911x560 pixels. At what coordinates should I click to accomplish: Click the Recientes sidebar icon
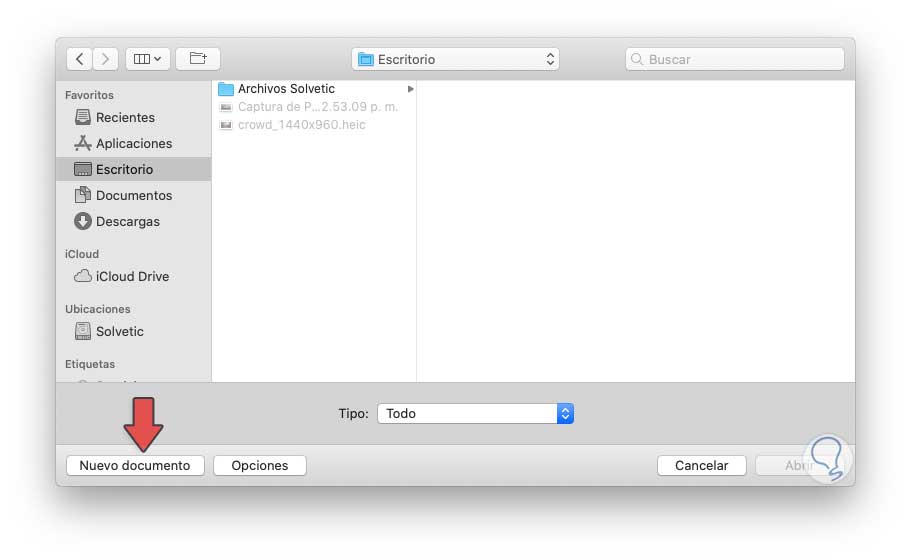(83, 117)
